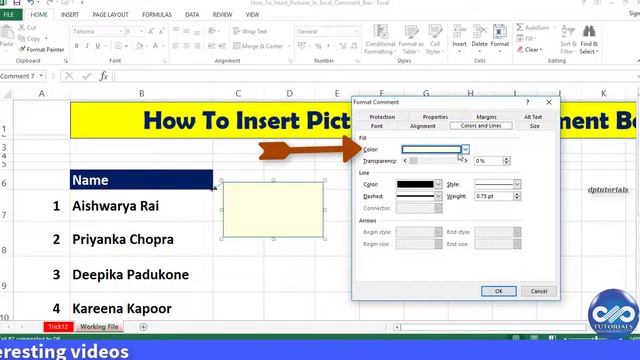Click the Insert Function fx icon

104,76
